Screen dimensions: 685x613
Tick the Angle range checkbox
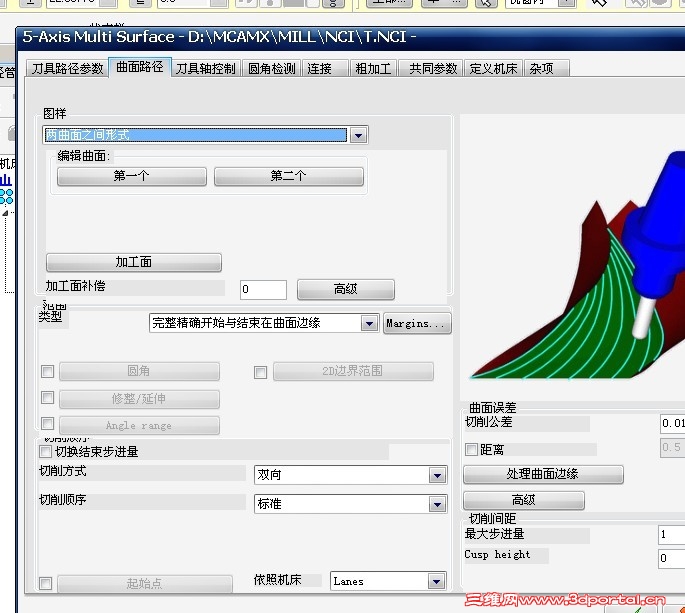48,423
